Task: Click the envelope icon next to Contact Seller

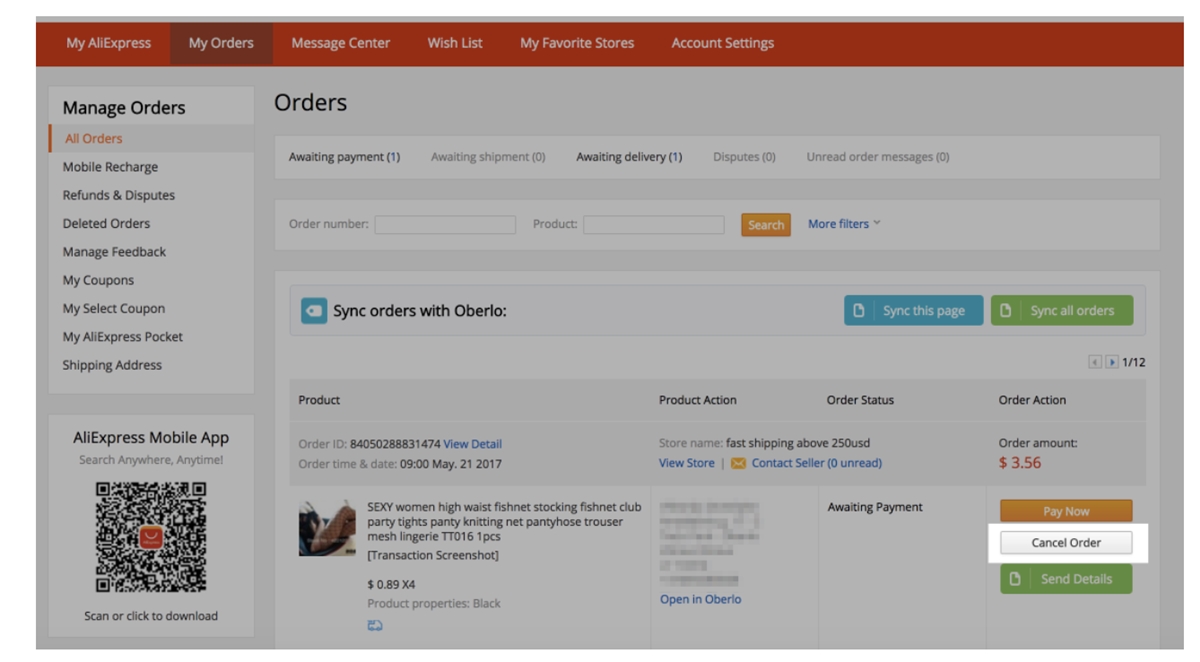Action: coord(738,464)
